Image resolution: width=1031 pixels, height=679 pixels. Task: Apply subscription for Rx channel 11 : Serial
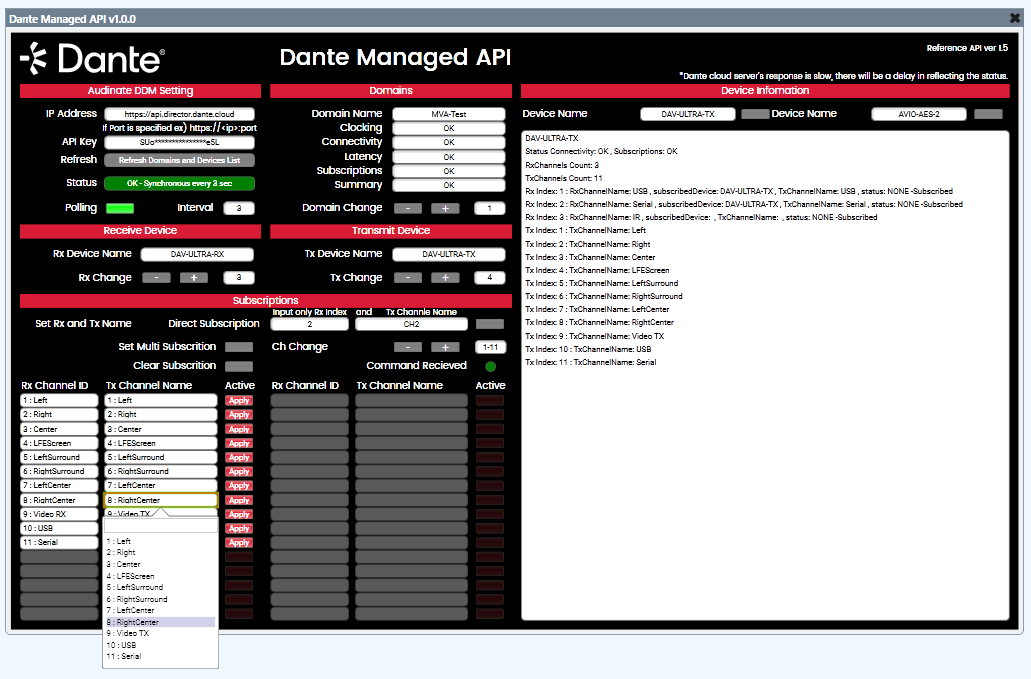pos(239,543)
